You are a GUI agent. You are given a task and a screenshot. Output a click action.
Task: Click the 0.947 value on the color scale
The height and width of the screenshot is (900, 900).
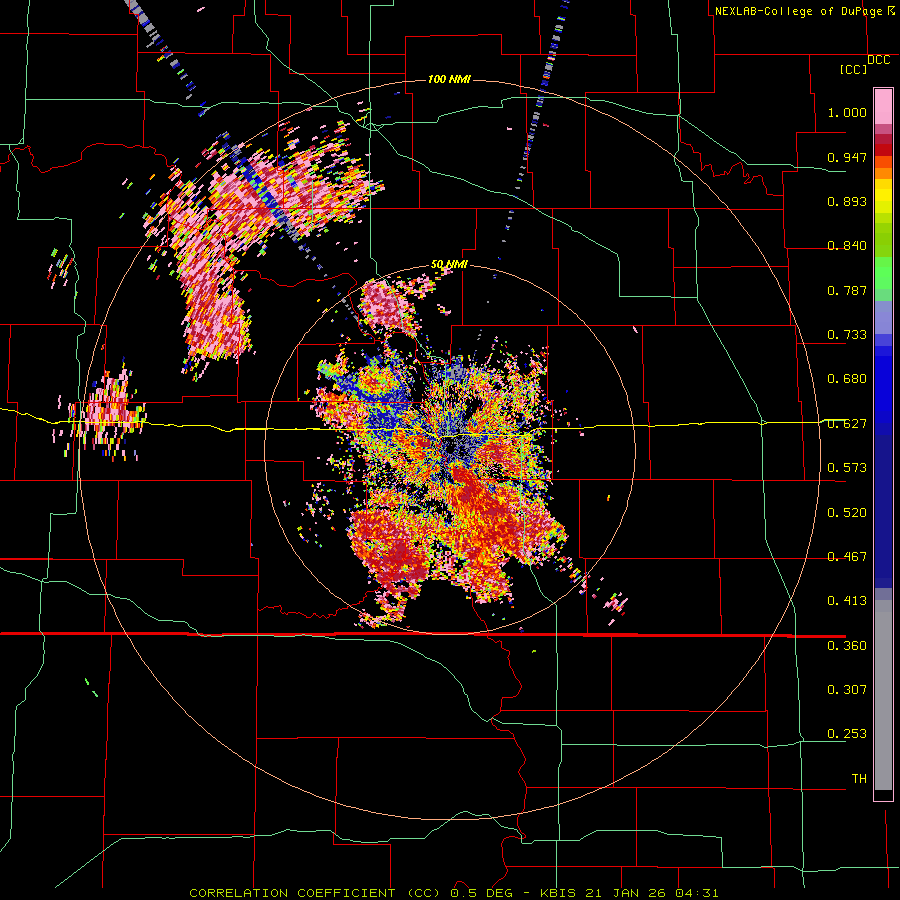click(x=847, y=157)
